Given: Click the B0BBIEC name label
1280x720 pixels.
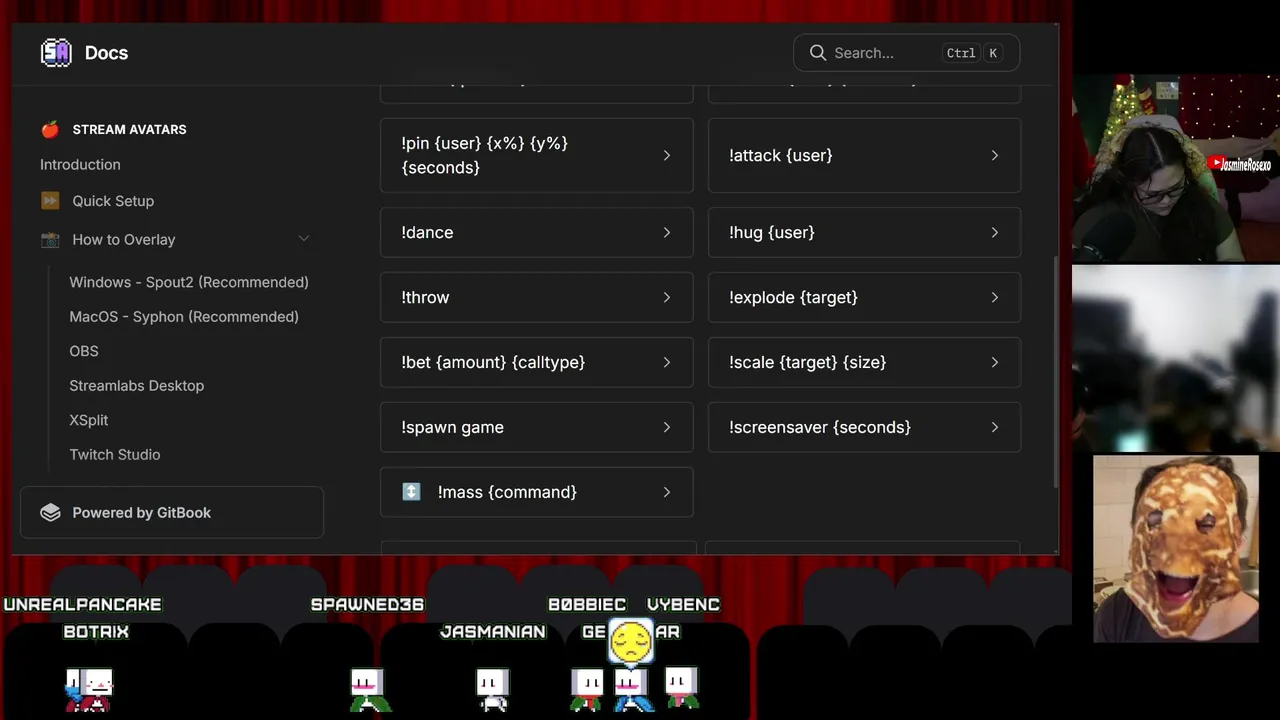Looking at the screenshot, I should tap(587, 604).
